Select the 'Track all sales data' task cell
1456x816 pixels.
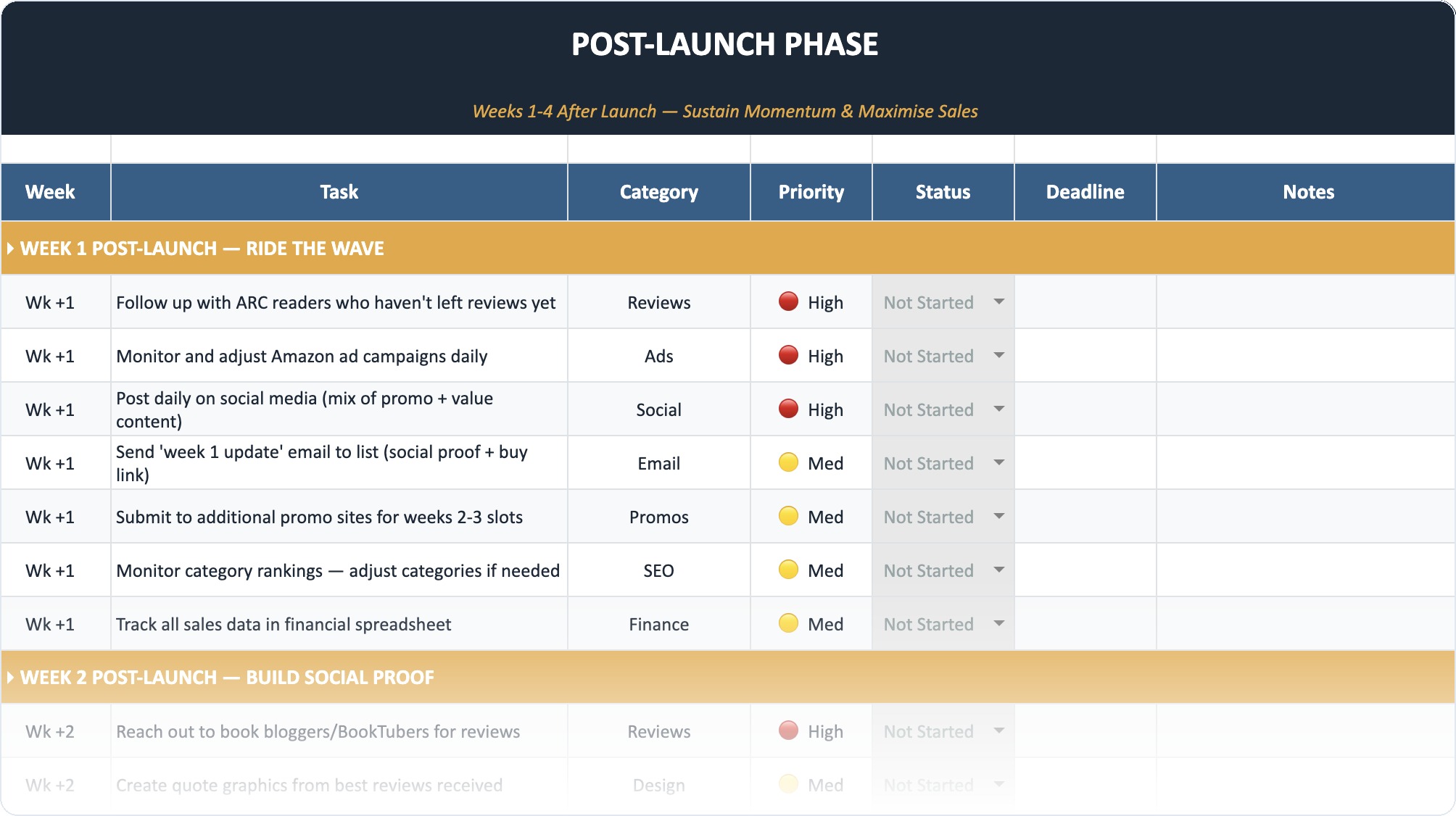pyautogui.click(x=338, y=623)
